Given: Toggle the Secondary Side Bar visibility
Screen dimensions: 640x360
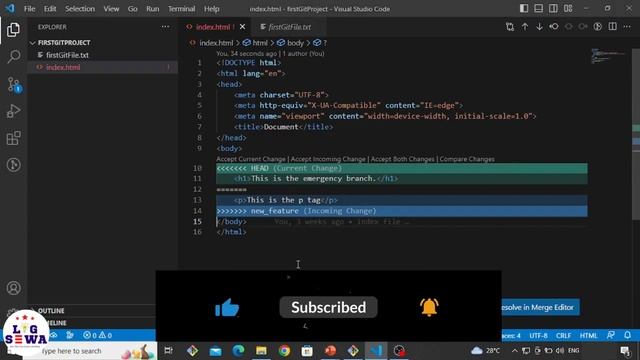Looking at the screenshot, I should [553, 9].
